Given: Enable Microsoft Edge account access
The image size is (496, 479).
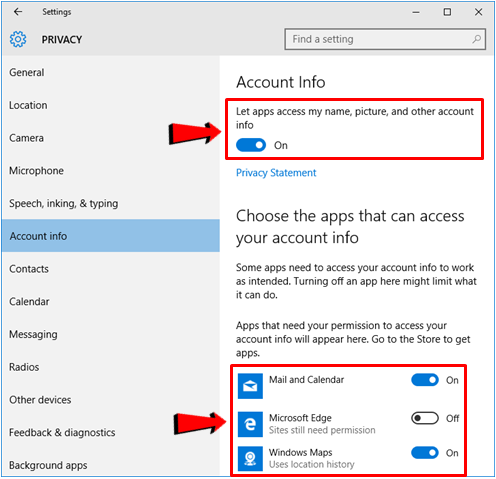Looking at the screenshot, I should (425, 418).
